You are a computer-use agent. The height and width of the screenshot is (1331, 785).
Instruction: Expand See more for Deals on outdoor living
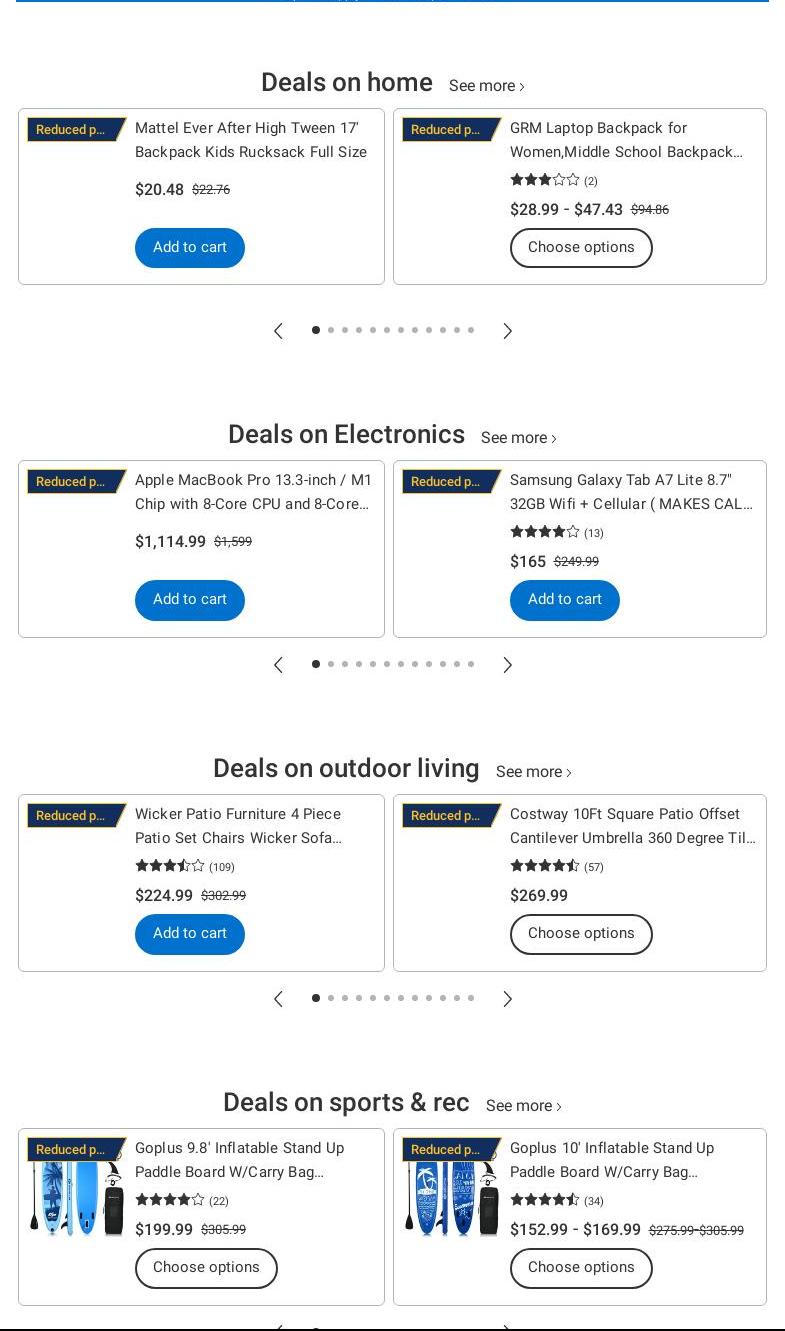(x=533, y=772)
